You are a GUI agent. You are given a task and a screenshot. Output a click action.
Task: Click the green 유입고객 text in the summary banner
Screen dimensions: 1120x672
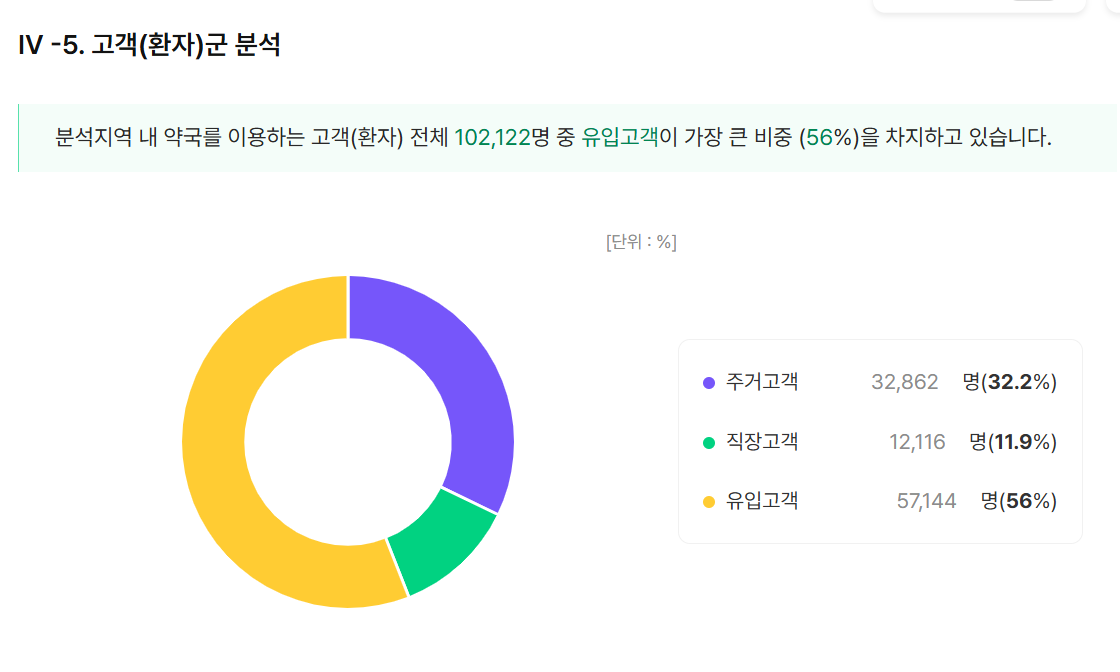point(619,137)
